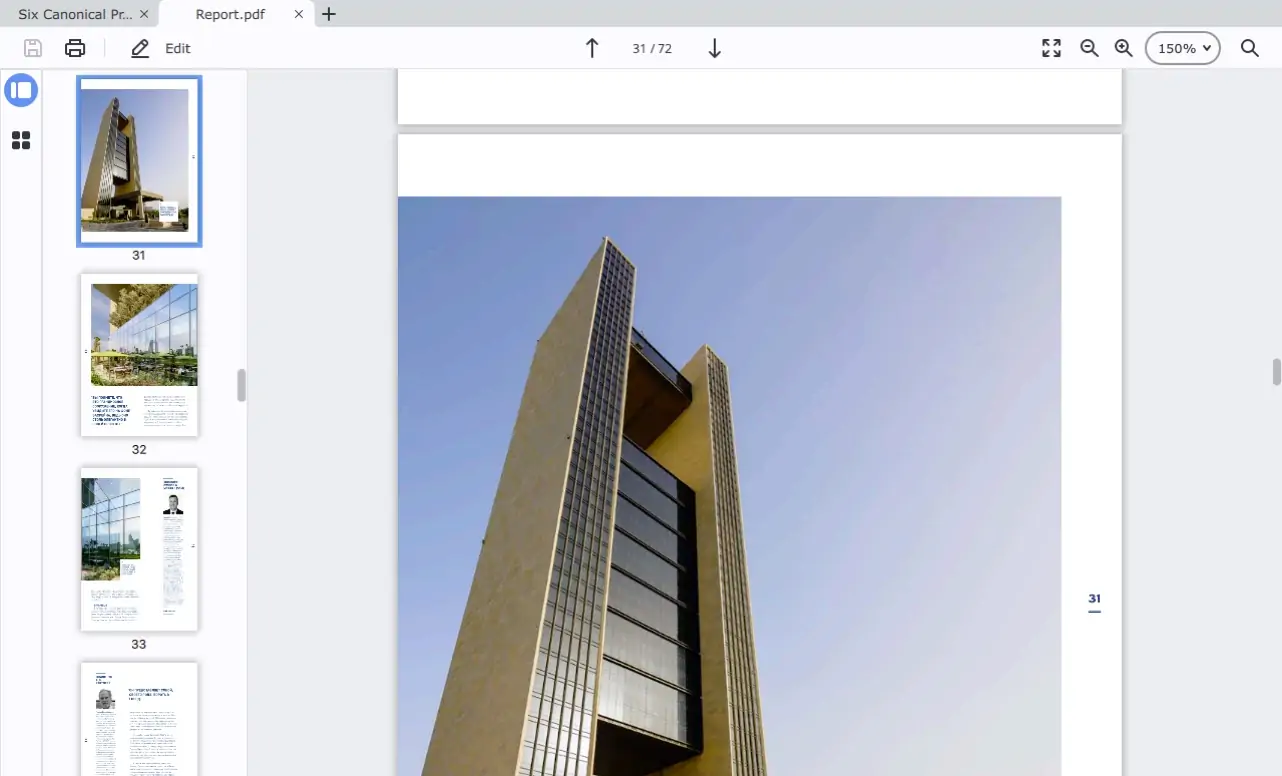Open the 150% zoom level dropdown

pos(1182,47)
